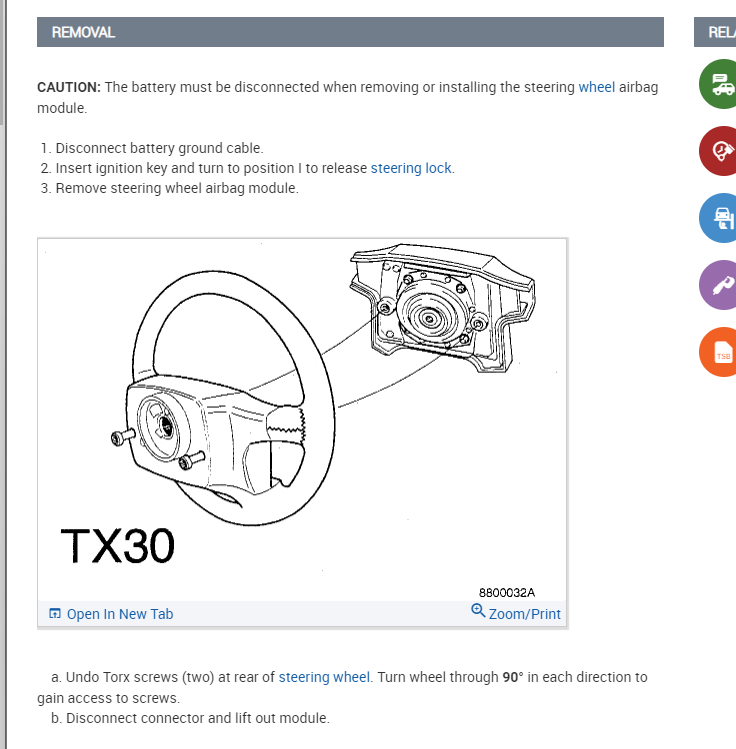This screenshot has height=749, width=736.
Task: Click the steering wheel airbag diagram image
Action: click(x=302, y=419)
